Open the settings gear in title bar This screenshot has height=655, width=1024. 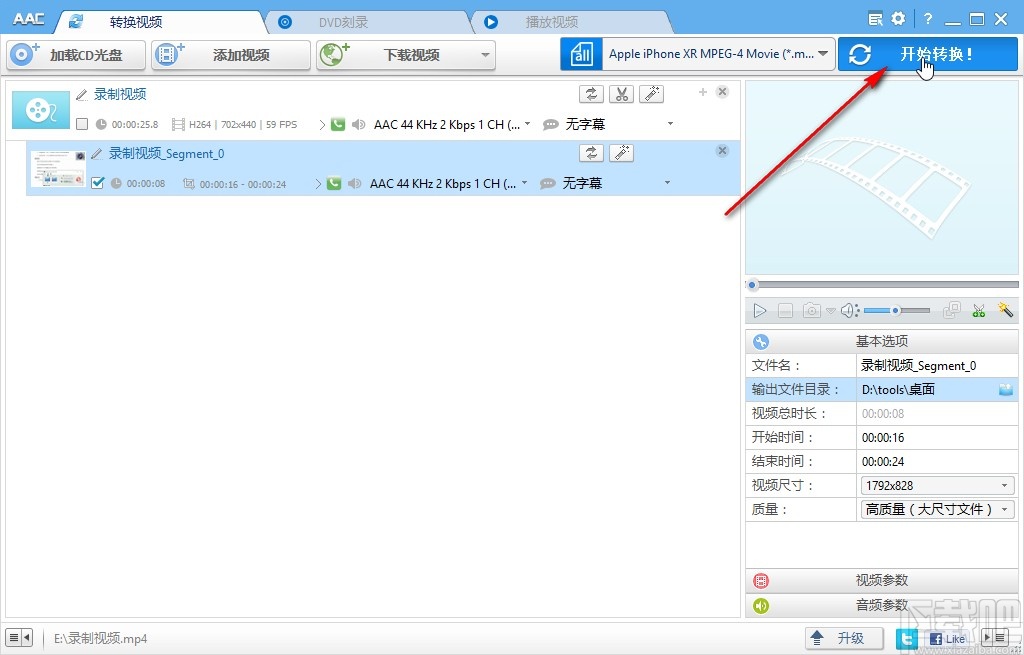(897, 17)
